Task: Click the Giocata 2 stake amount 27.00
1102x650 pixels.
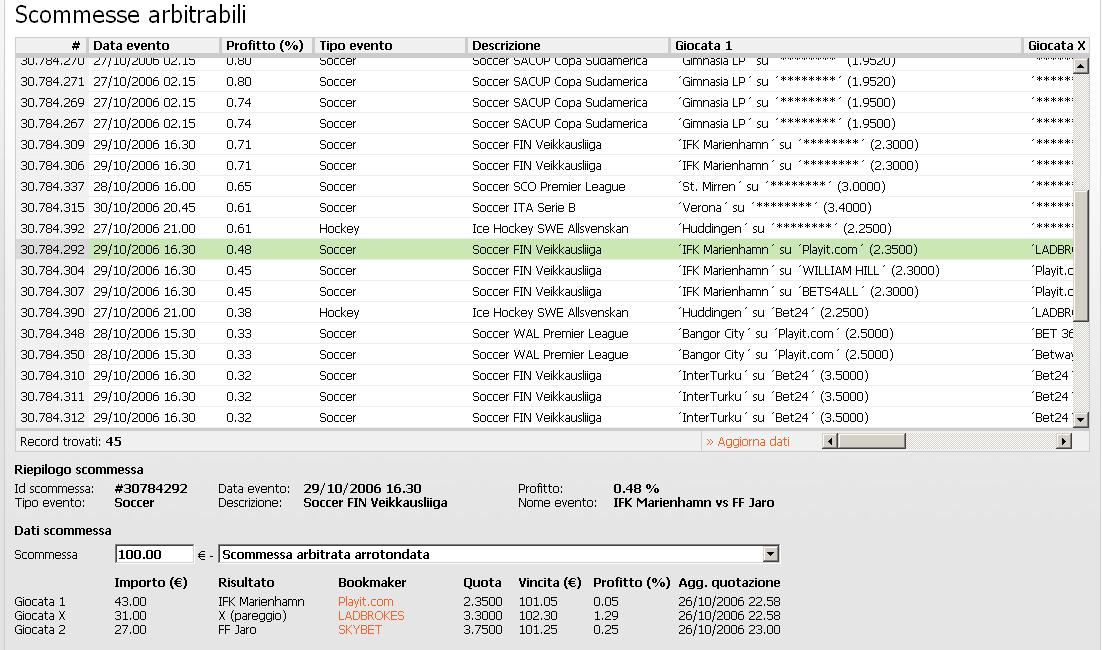Action: [131, 630]
